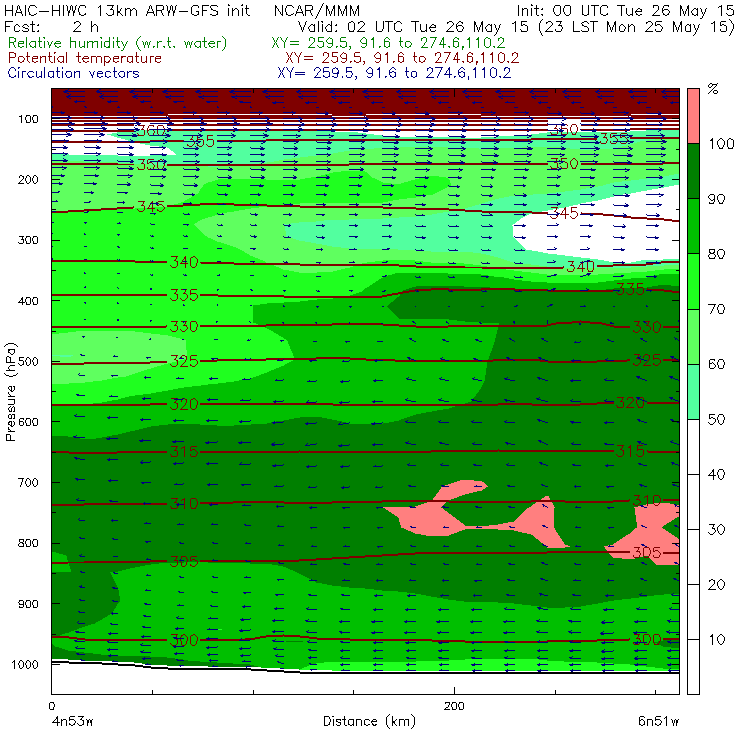Click the green 80–90% colorbar segment
The image size is (740, 740).
tap(693, 226)
